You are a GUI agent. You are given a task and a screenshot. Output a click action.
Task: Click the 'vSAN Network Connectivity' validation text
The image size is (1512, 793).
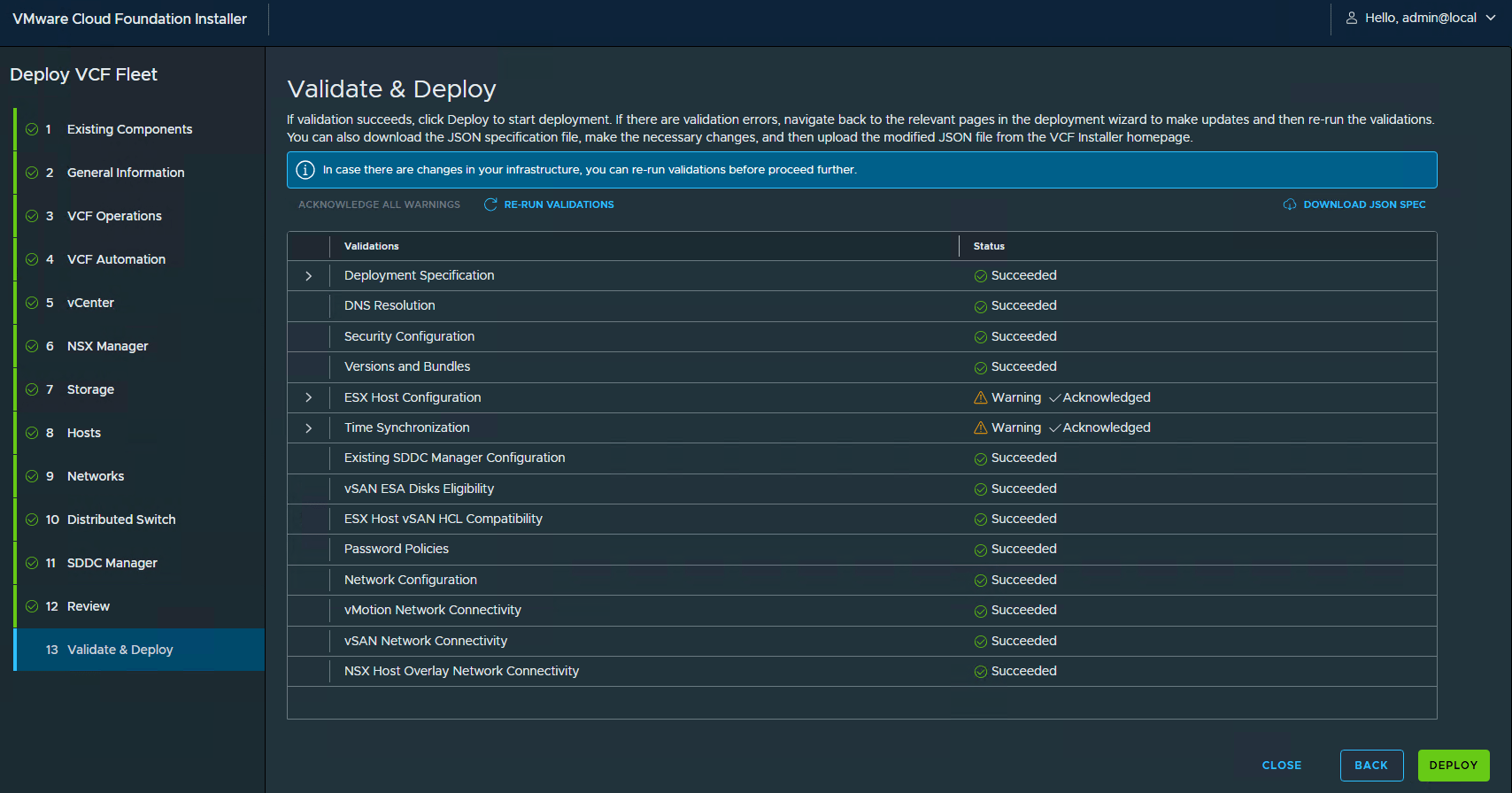[x=426, y=641]
